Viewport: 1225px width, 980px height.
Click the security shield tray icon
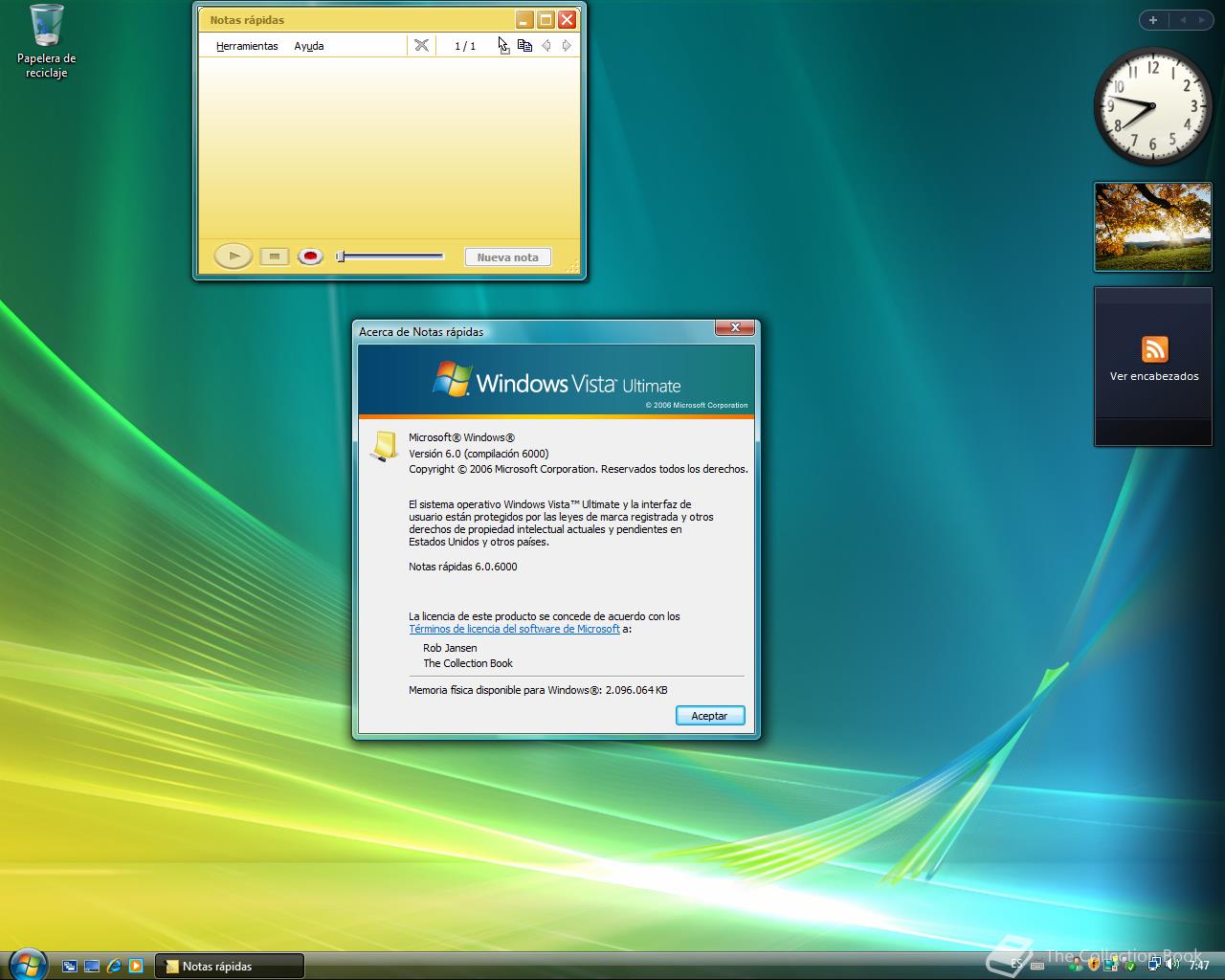[x=1094, y=965]
